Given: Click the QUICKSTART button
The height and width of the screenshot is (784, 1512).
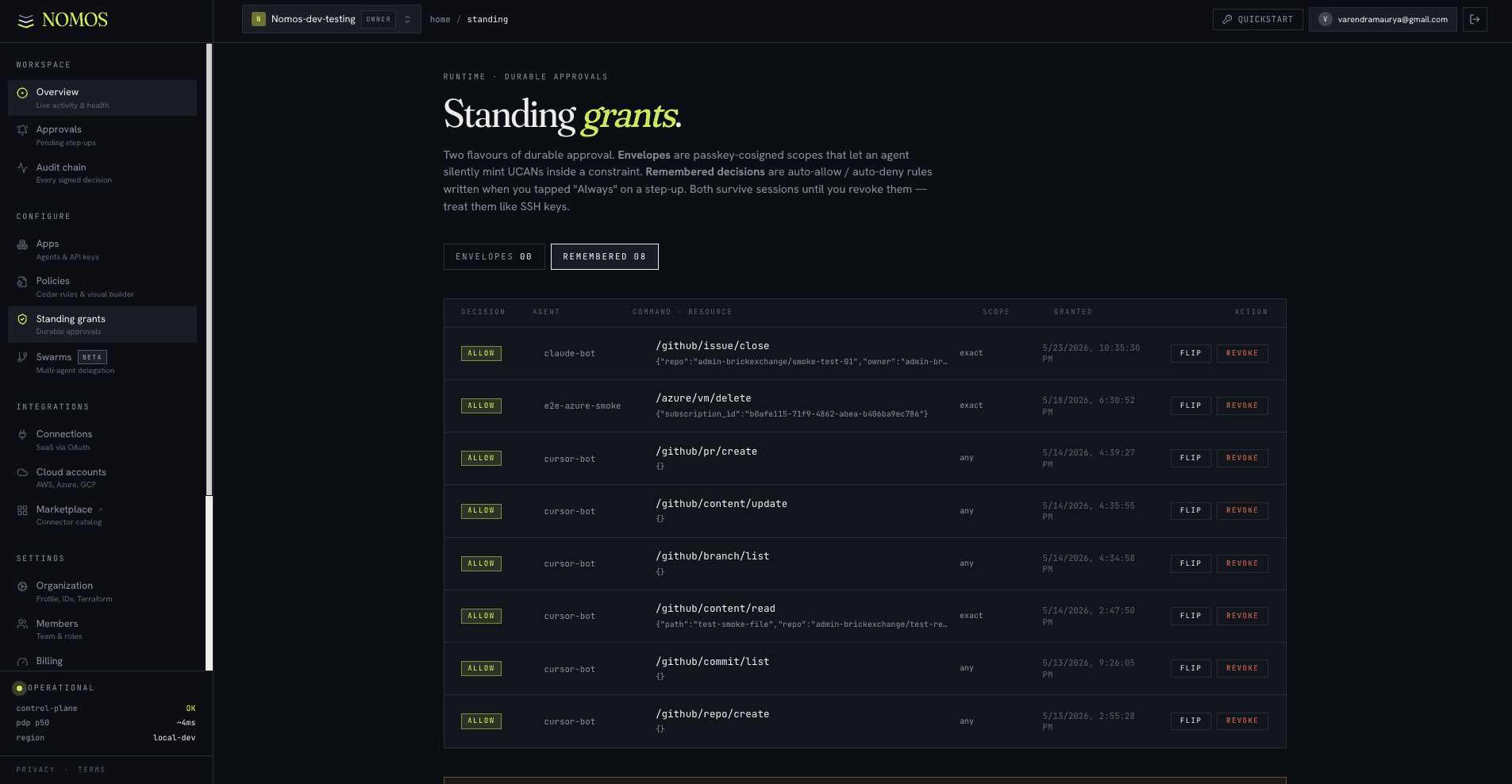Looking at the screenshot, I should [1258, 19].
